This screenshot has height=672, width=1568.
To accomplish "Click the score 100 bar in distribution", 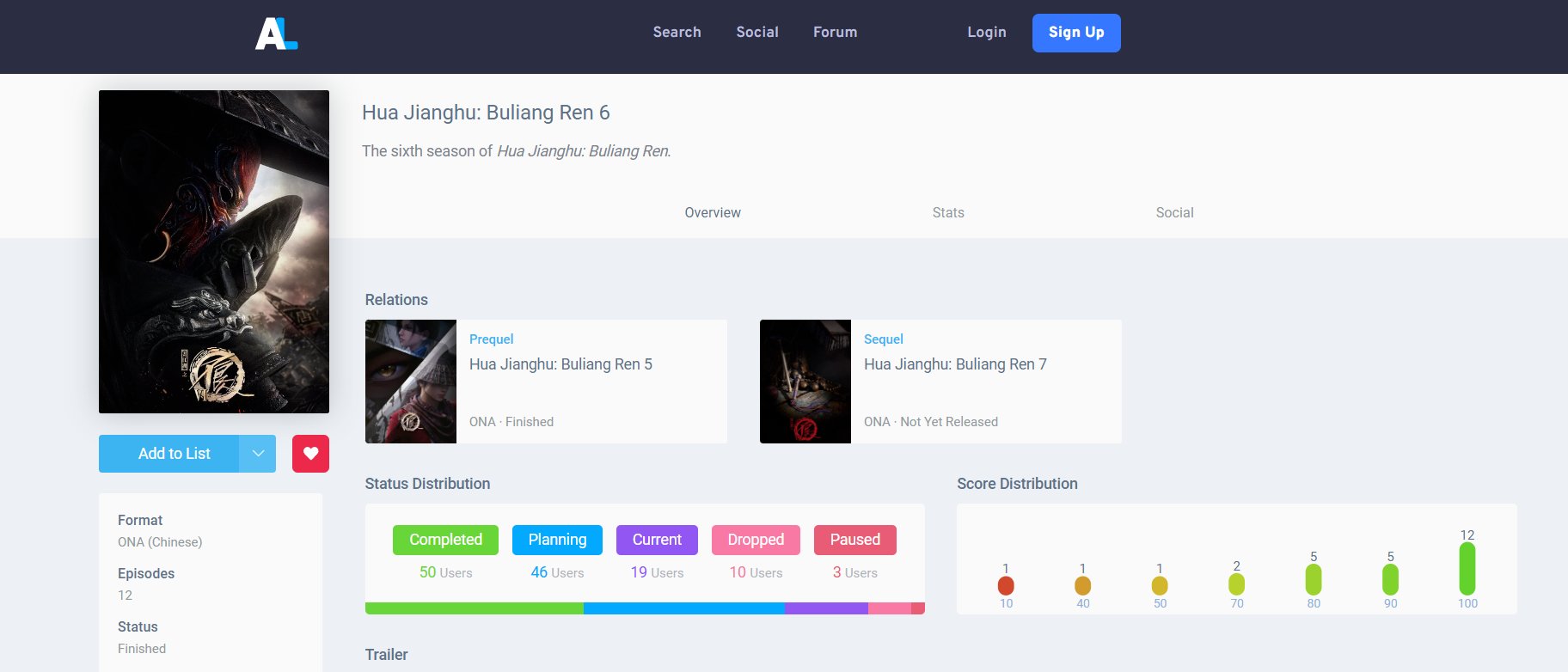I will click(x=1467, y=569).
